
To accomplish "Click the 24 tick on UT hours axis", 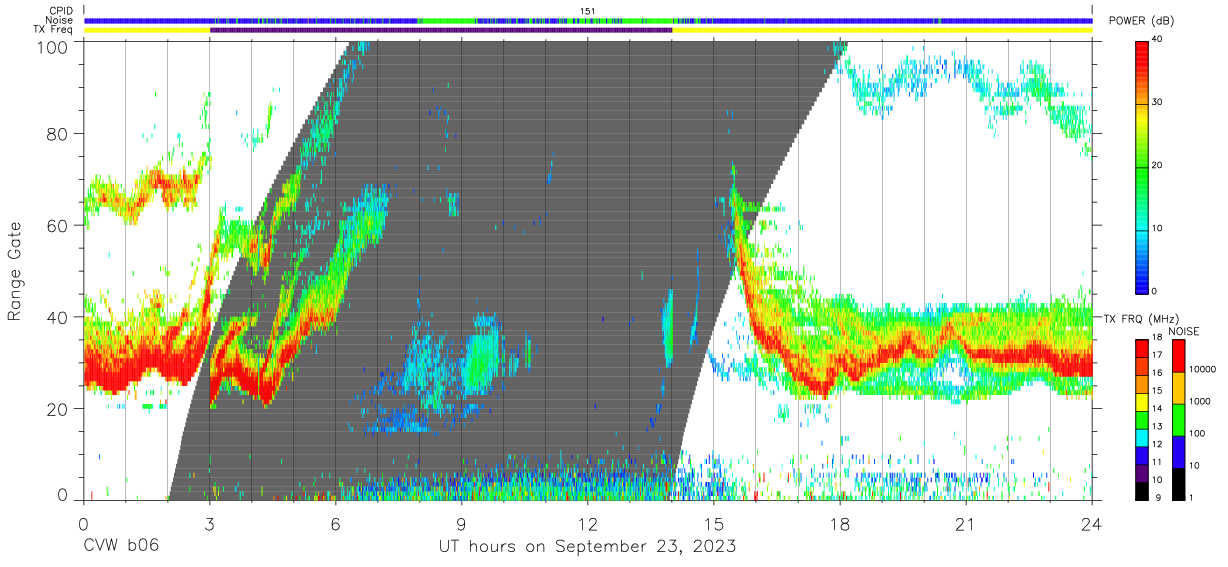I will coord(1091,523).
